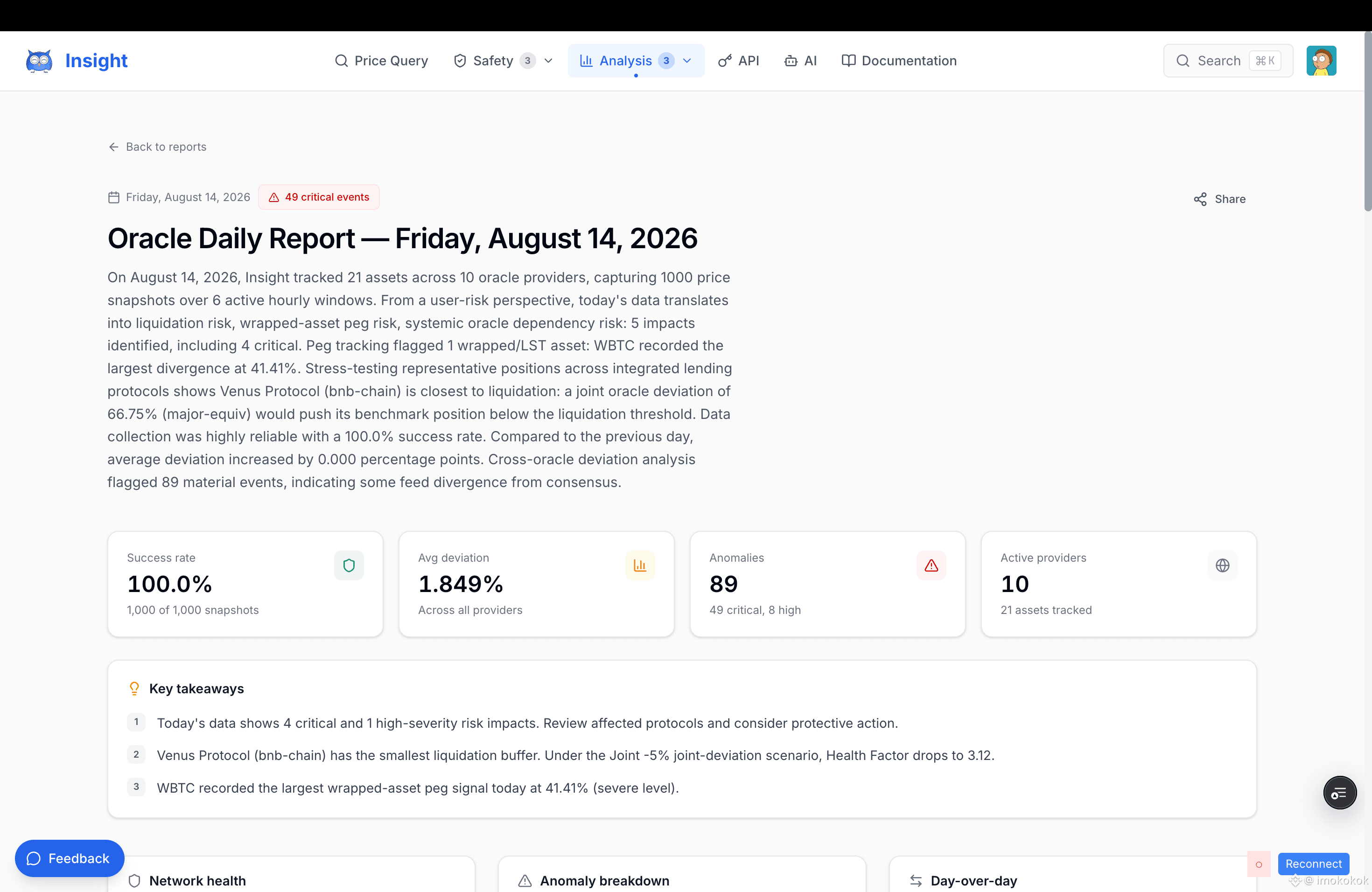This screenshot has width=1372, height=892.
Task: Open the user avatar profile menu
Action: point(1321,61)
